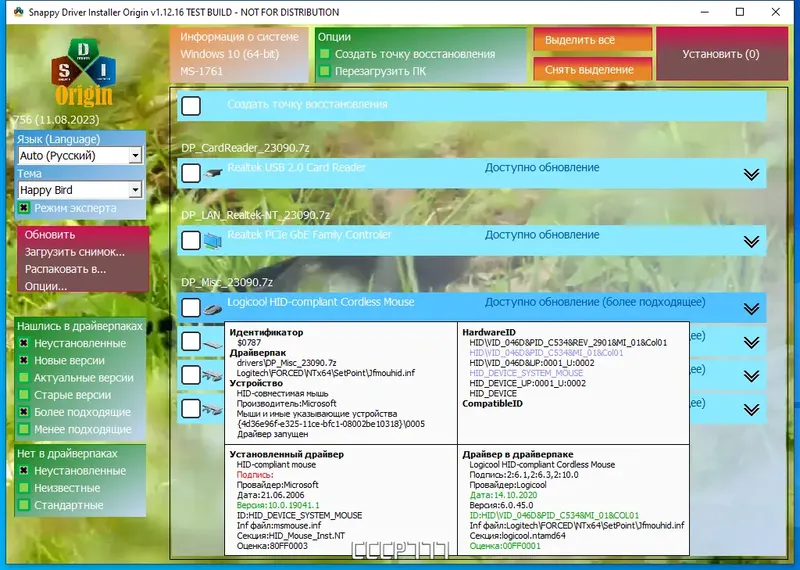Click the 'DP_CardReader_23090.7z' pack label

click(245, 148)
